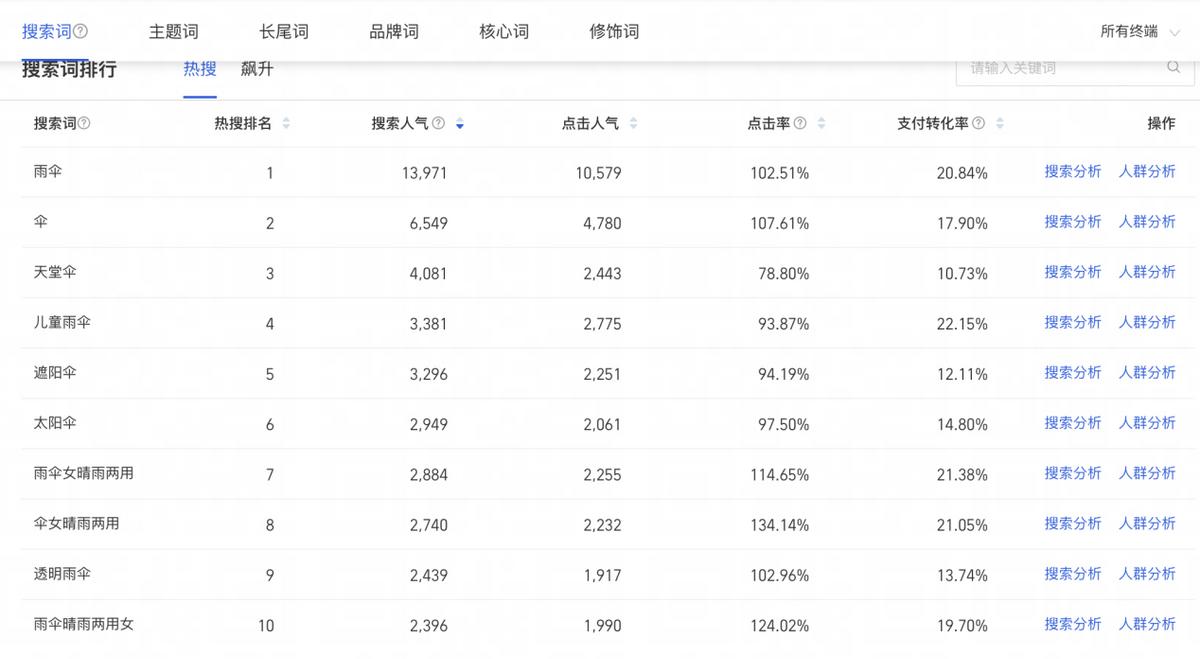Click the search magnifier icon
1200x659 pixels.
click(x=1173, y=68)
